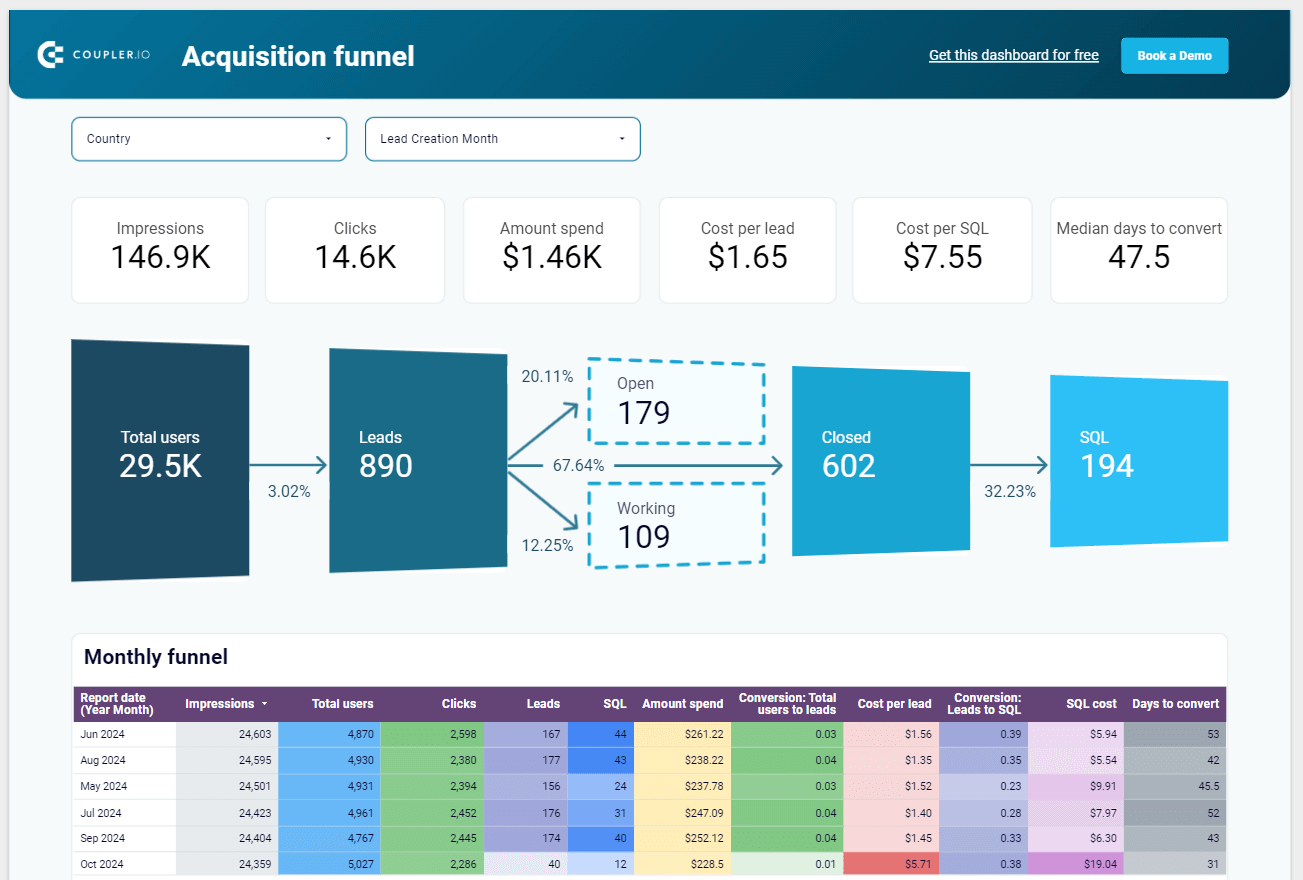This screenshot has height=880, width=1303.
Task: Expand the Lead Creation Month dropdown
Action: click(503, 139)
